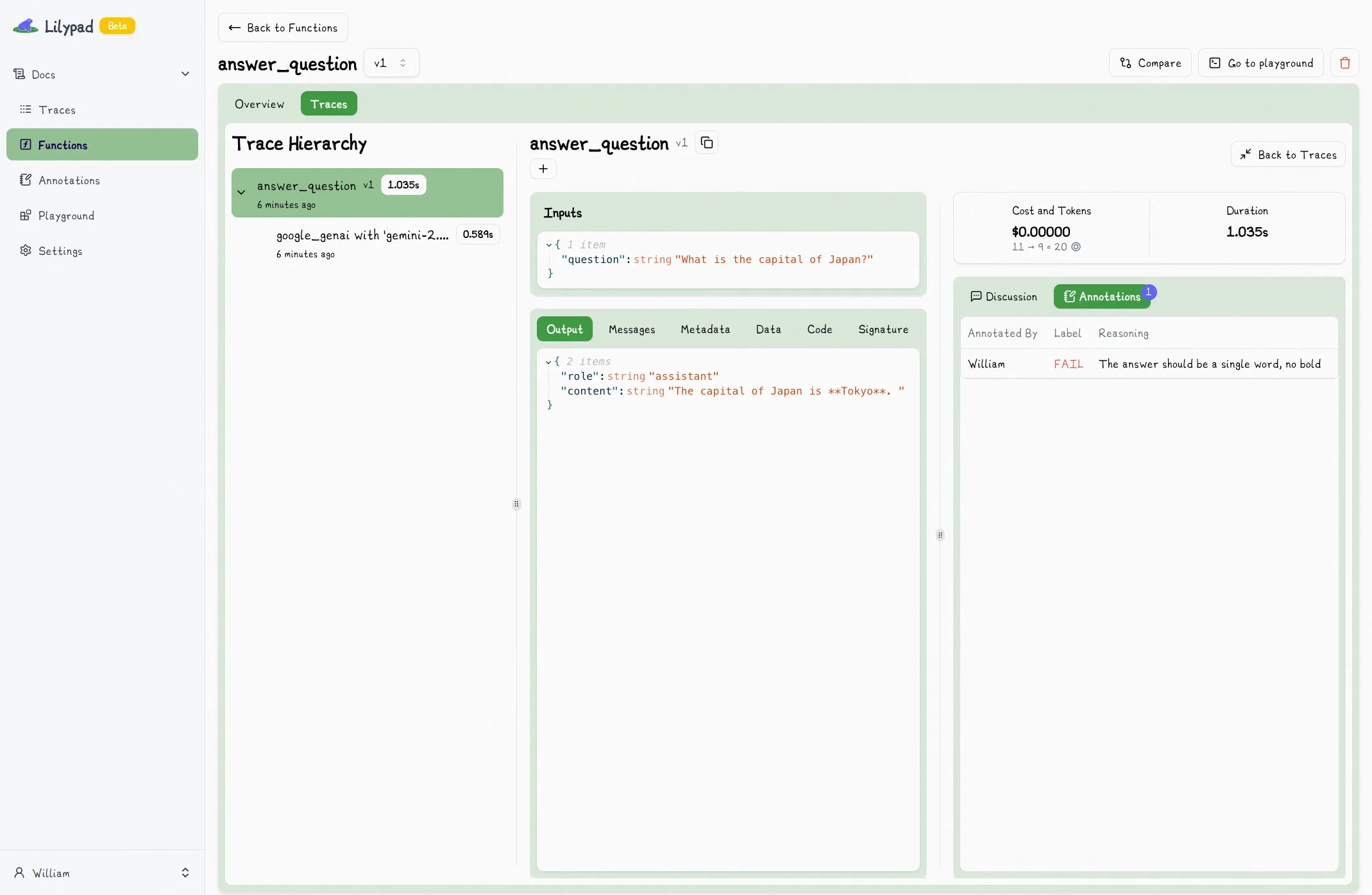Open Docs from the sidebar
Screen dimensions: 1372x895
click(x=44, y=74)
